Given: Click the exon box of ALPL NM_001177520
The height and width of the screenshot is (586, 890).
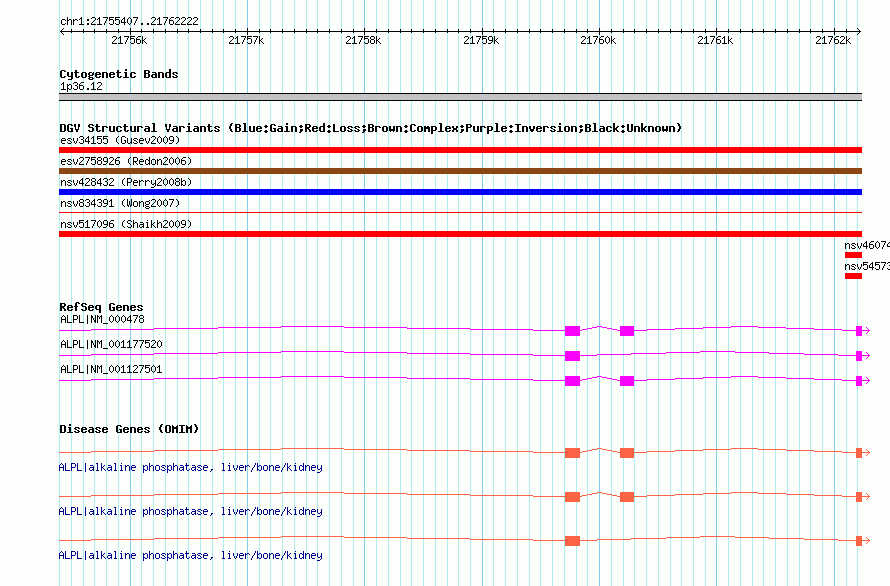Looking at the screenshot, I should [x=572, y=356].
